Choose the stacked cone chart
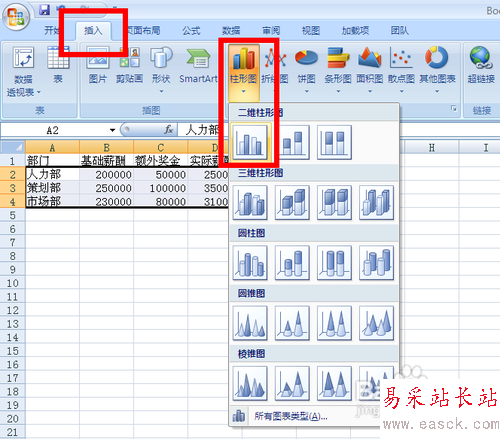The height and width of the screenshot is (439, 500). [292, 323]
